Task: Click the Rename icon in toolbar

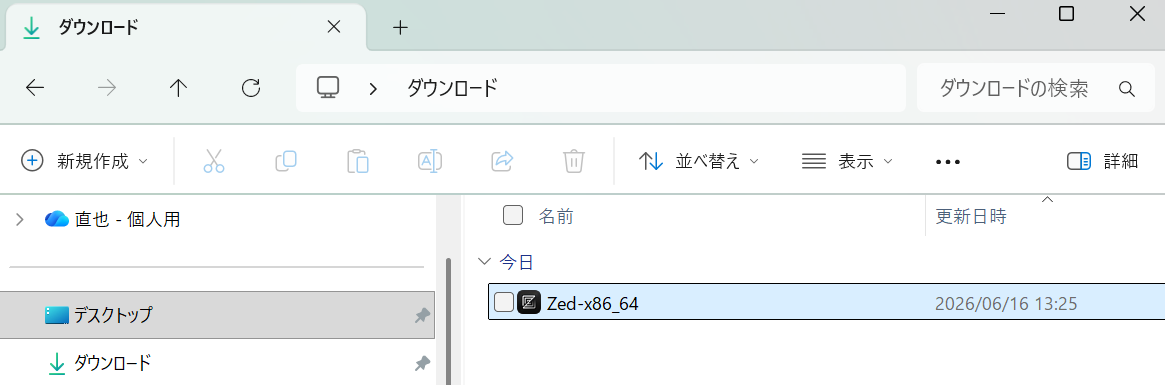Action: (430, 161)
